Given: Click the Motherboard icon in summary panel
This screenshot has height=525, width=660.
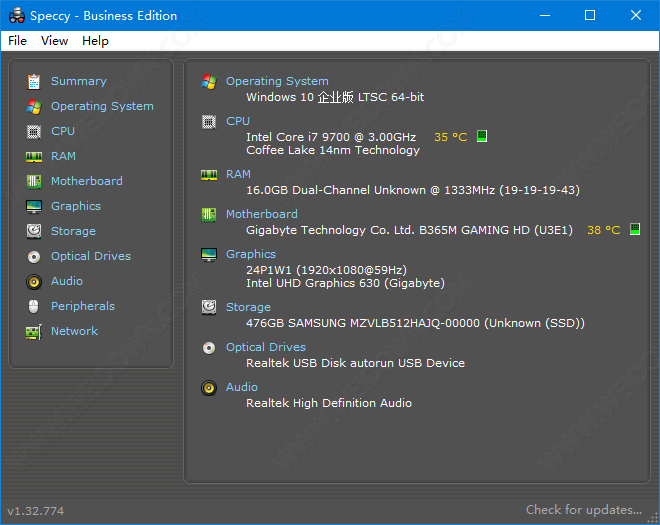Looking at the screenshot, I should point(209,215).
